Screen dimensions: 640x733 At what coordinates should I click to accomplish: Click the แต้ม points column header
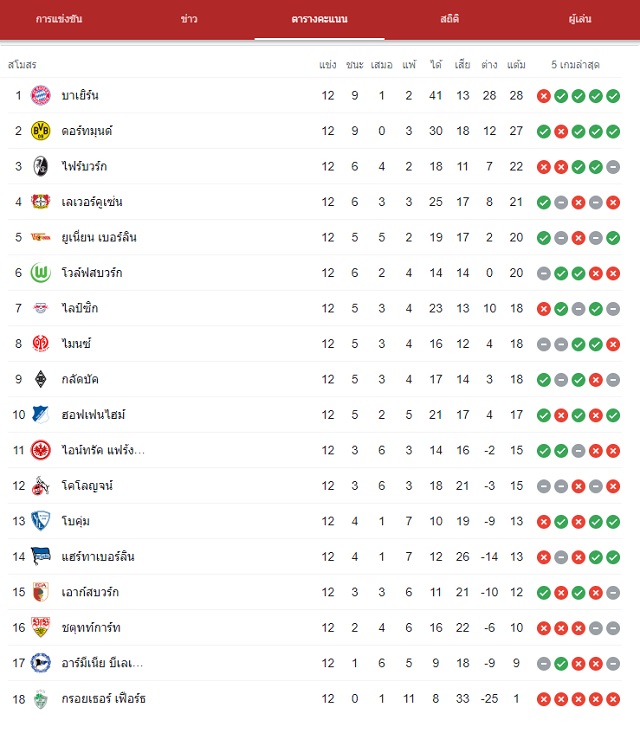pos(516,65)
